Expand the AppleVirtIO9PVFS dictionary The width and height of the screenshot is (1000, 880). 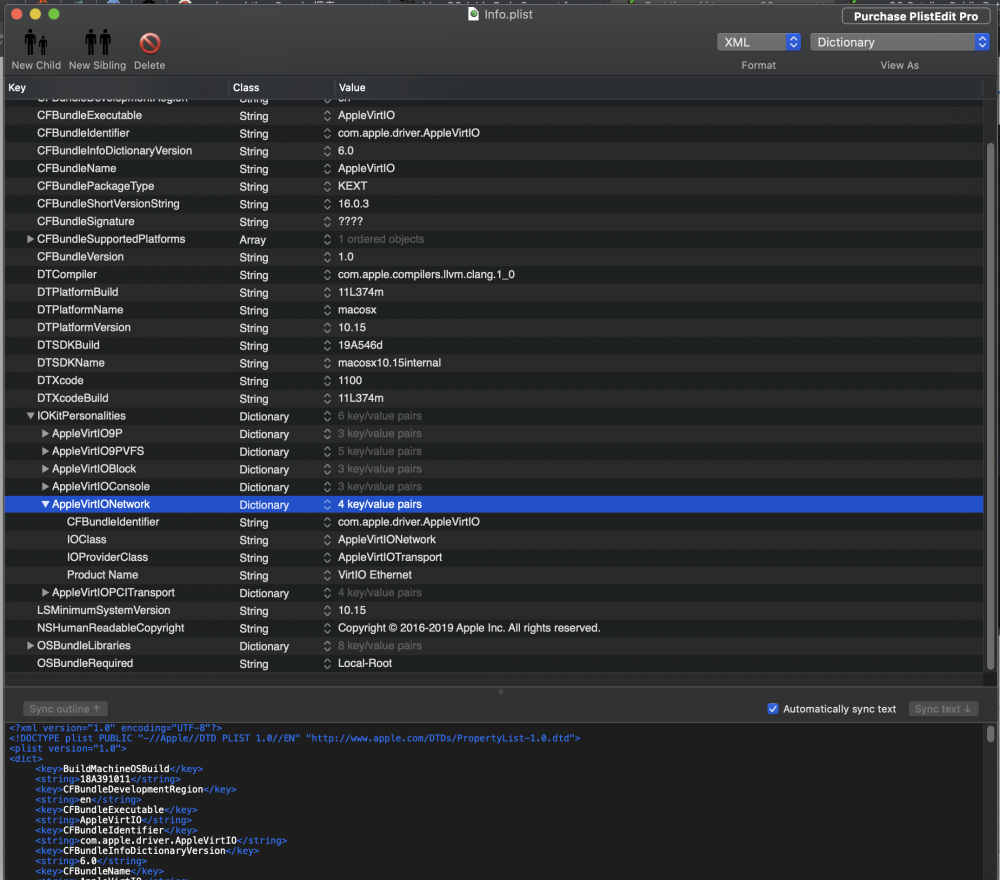tap(45, 451)
